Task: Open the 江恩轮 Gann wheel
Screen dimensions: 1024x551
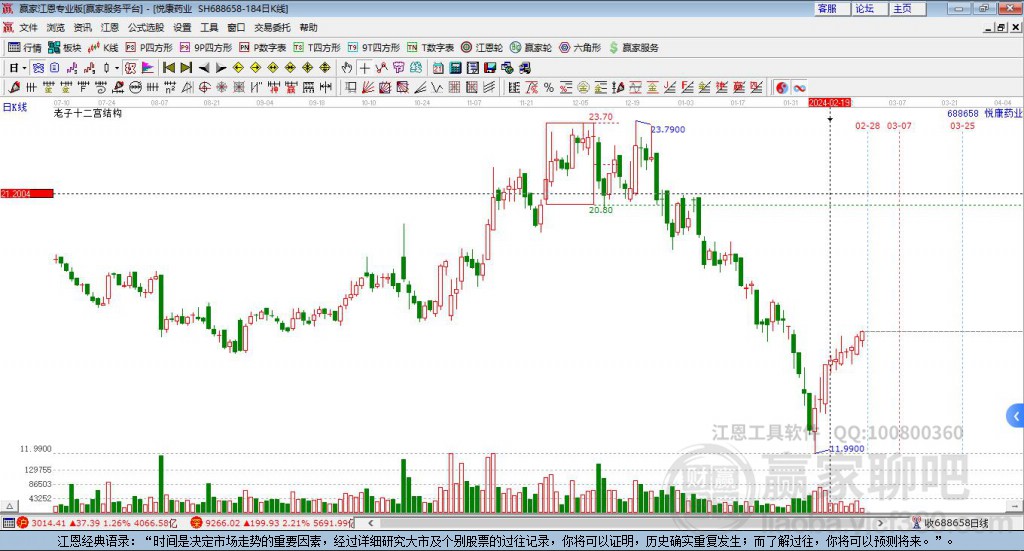Action: pyautogui.click(x=482, y=48)
